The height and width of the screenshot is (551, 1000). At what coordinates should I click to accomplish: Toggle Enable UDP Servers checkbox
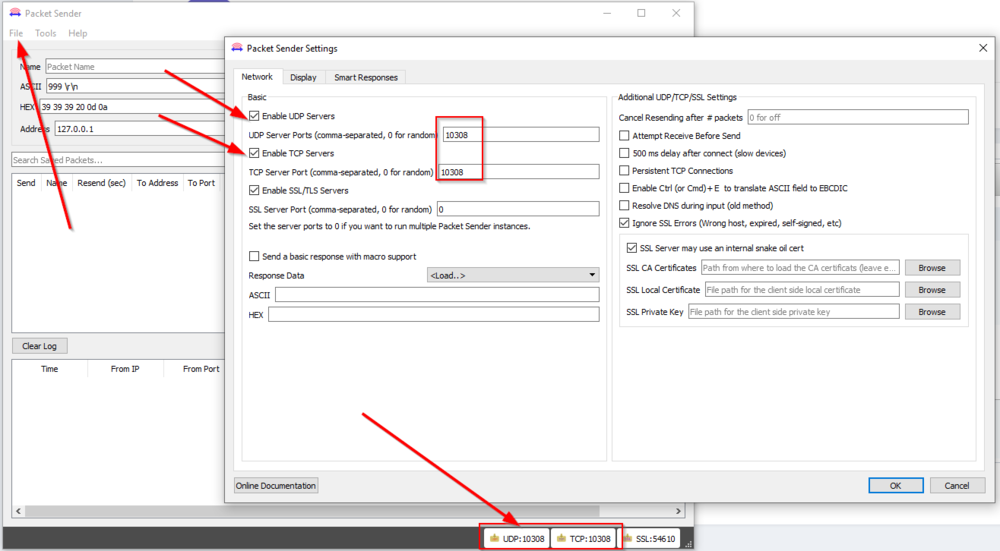[254, 116]
